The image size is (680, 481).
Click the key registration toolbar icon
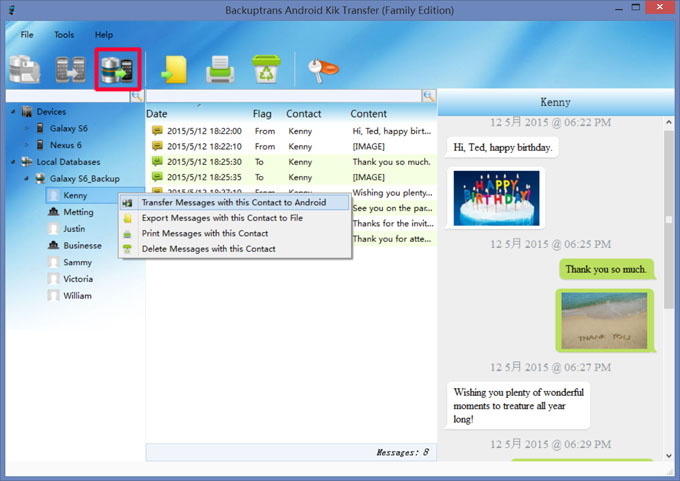point(322,70)
